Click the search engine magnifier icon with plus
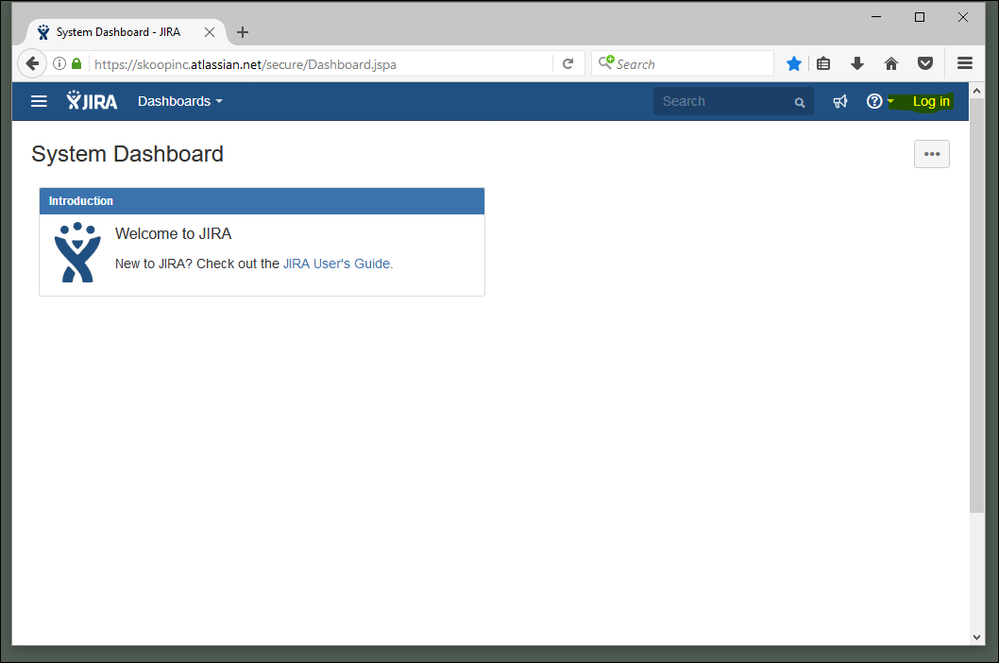 point(606,62)
